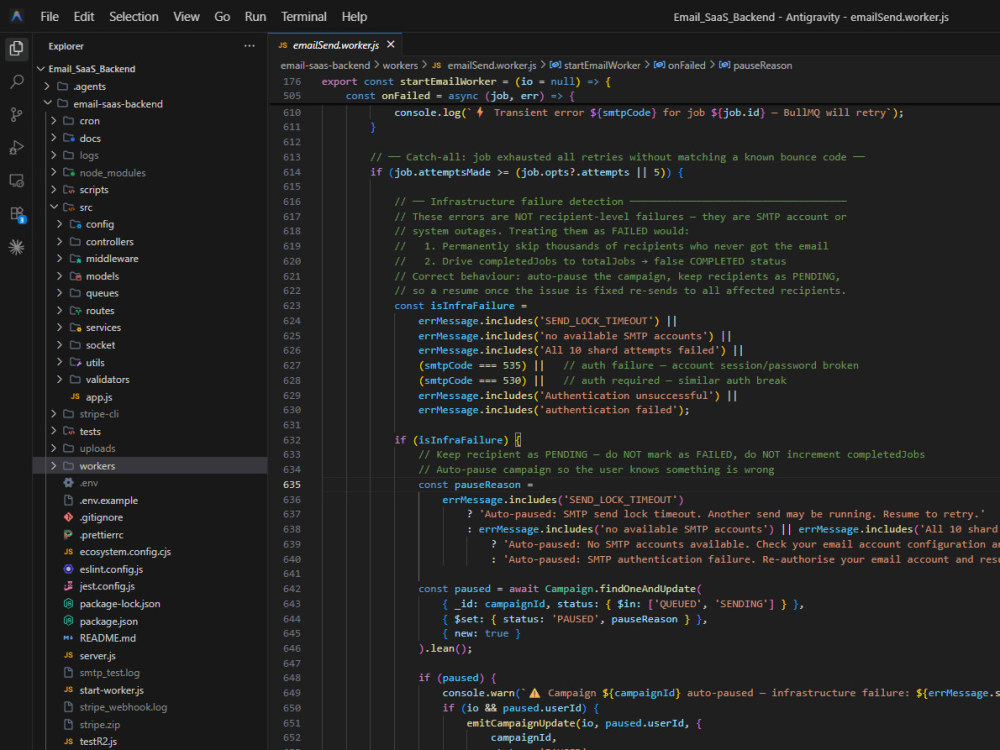Open ecosystem.config.cjs file

tap(125, 552)
